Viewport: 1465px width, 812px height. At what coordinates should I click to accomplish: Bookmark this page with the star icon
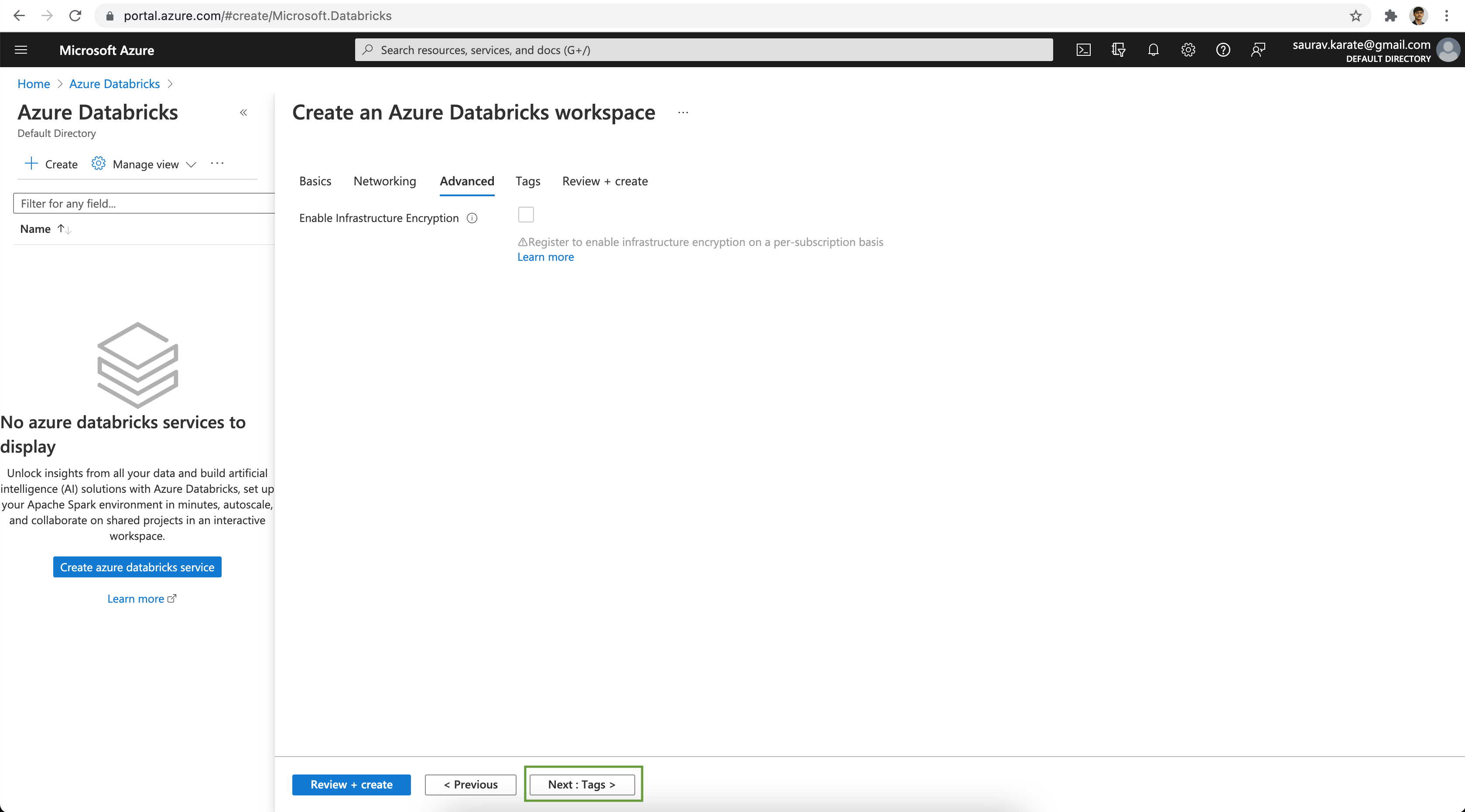(1356, 16)
